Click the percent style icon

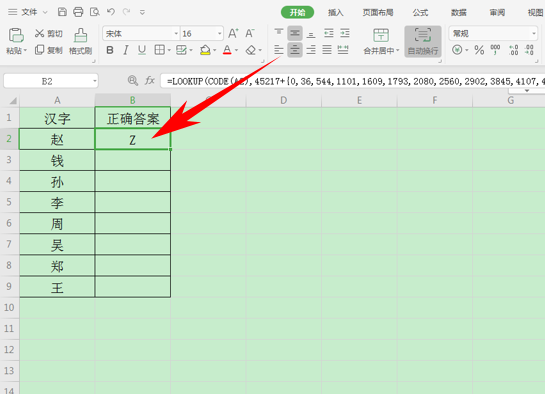pyautogui.click(x=479, y=50)
